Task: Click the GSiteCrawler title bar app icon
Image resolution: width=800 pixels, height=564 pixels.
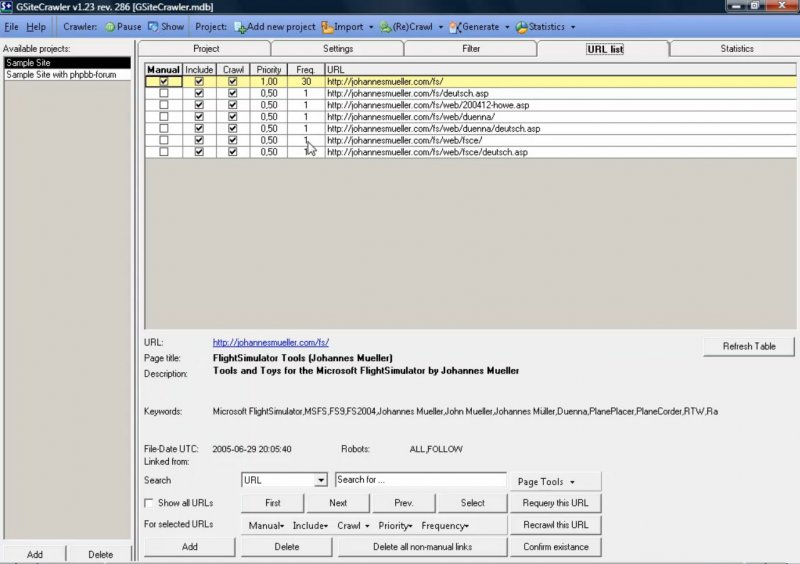Action: pyautogui.click(x=7, y=7)
